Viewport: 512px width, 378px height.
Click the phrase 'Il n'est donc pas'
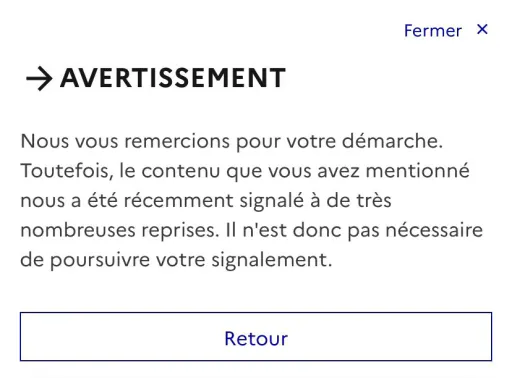click(x=302, y=230)
